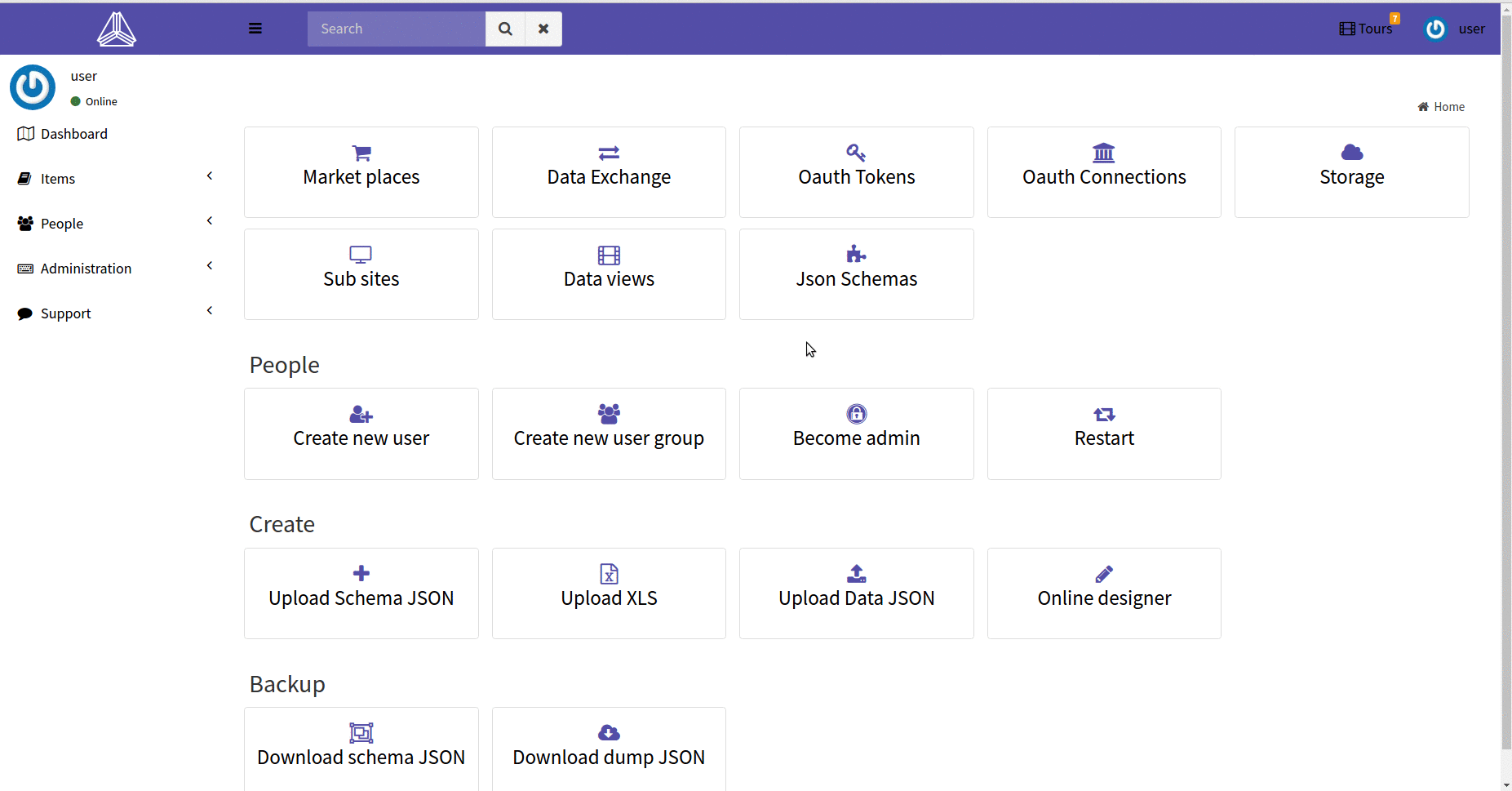Select the Restart card
Screen dimensions: 1512x791
click(1104, 433)
